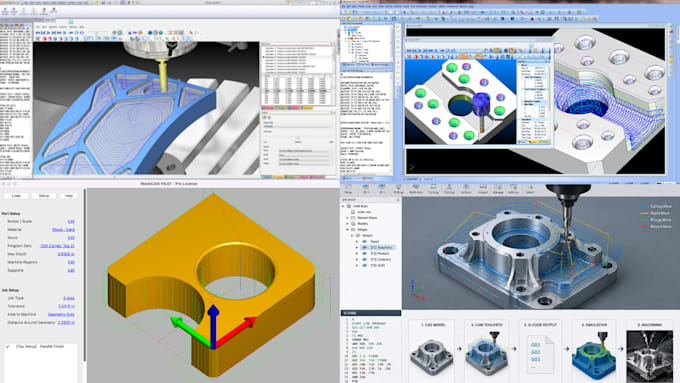Open the Setup tool in the CAM toolbar

click(x=348, y=189)
